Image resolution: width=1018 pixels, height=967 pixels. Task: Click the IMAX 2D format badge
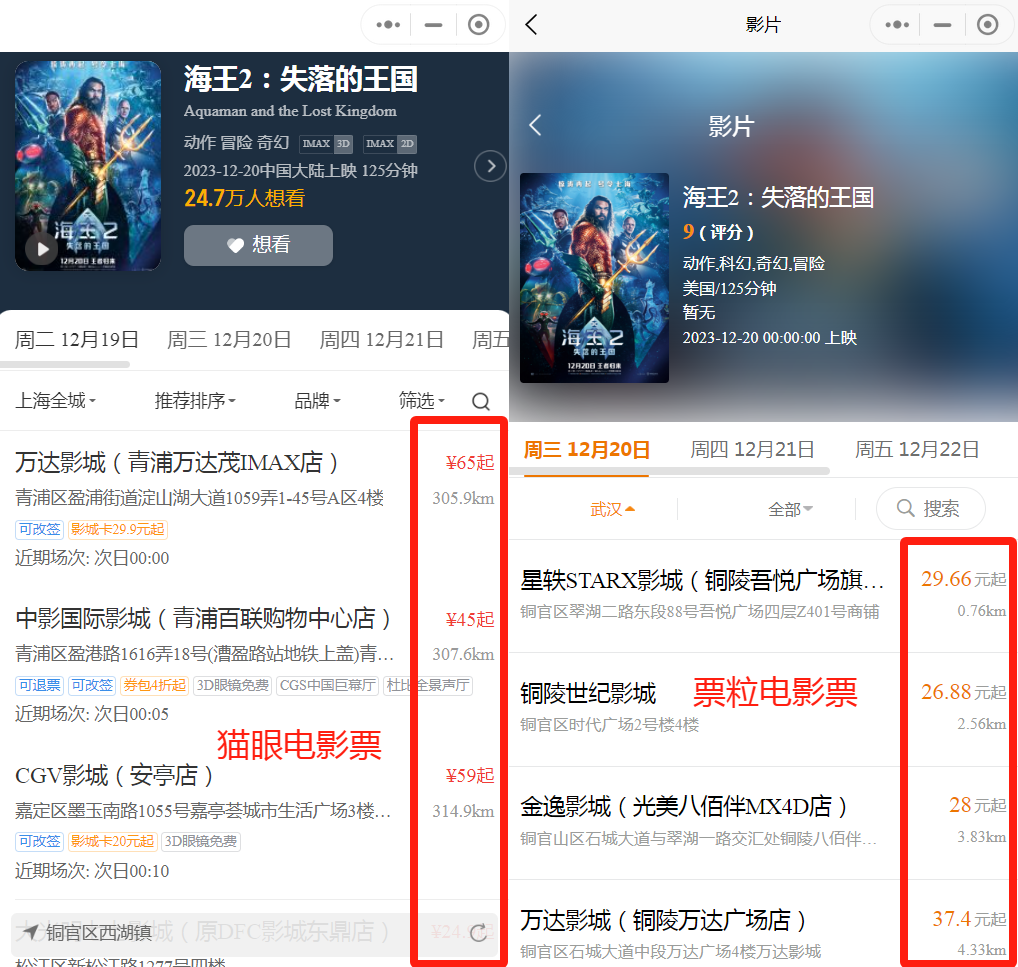pyautogui.click(x=390, y=144)
